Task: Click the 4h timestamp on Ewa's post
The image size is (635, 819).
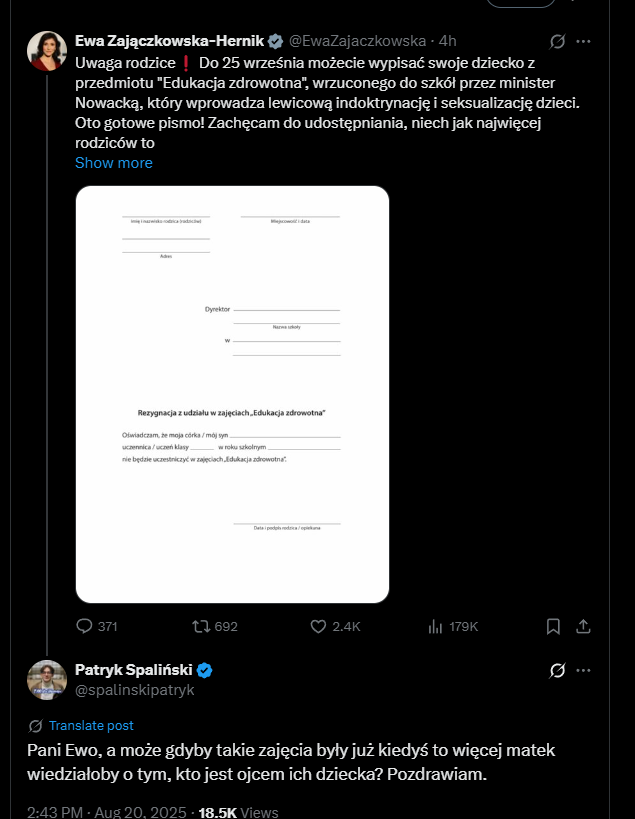Action: coord(447,41)
